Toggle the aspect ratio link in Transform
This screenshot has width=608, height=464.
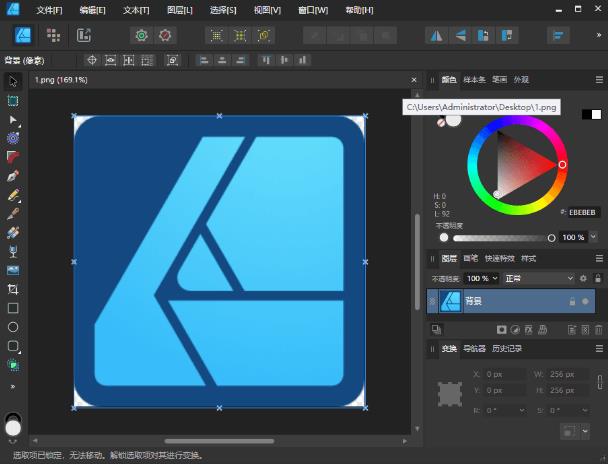click(599, 382)
